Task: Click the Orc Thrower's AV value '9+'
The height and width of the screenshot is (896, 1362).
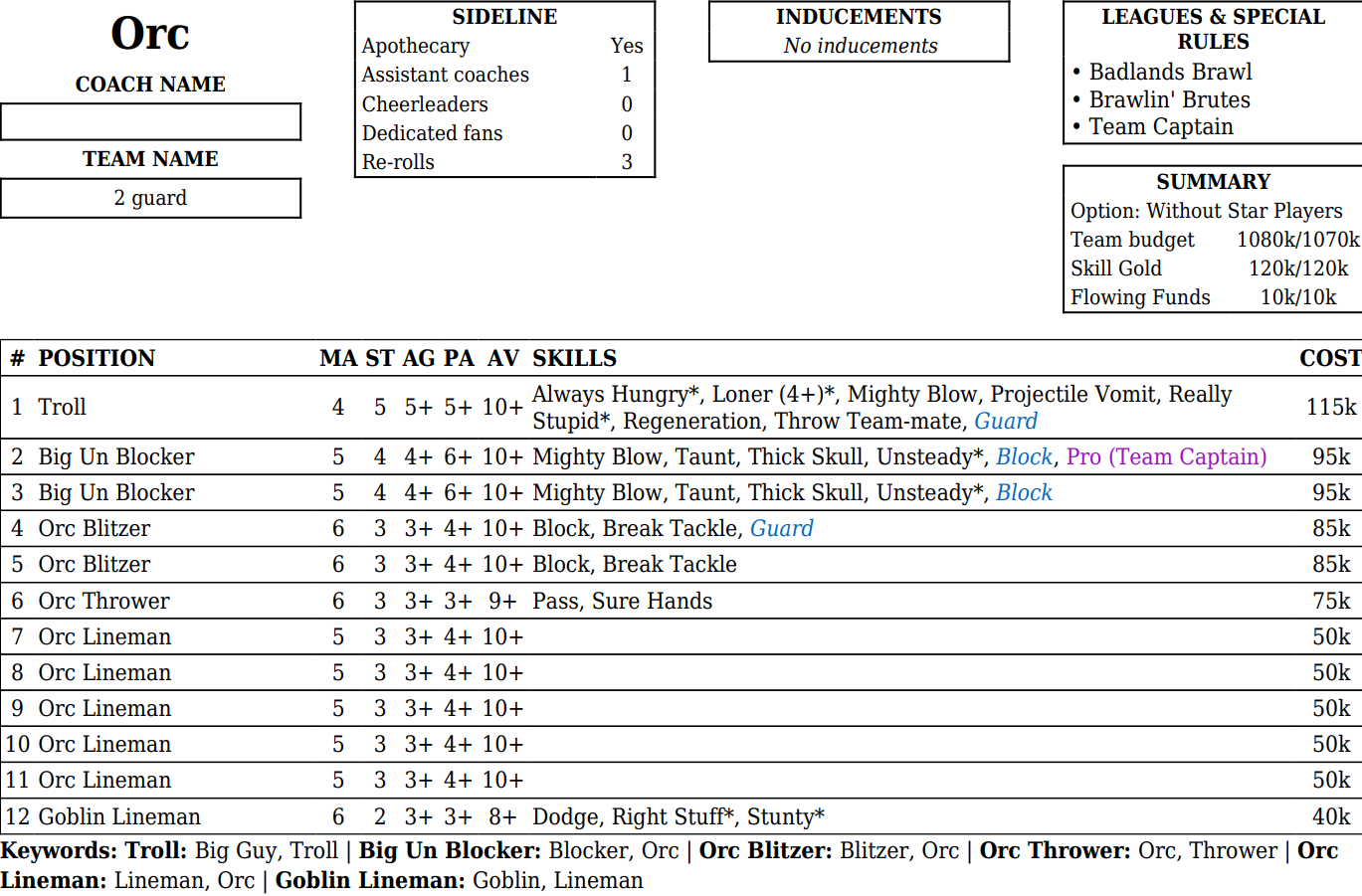Action: 502,601
